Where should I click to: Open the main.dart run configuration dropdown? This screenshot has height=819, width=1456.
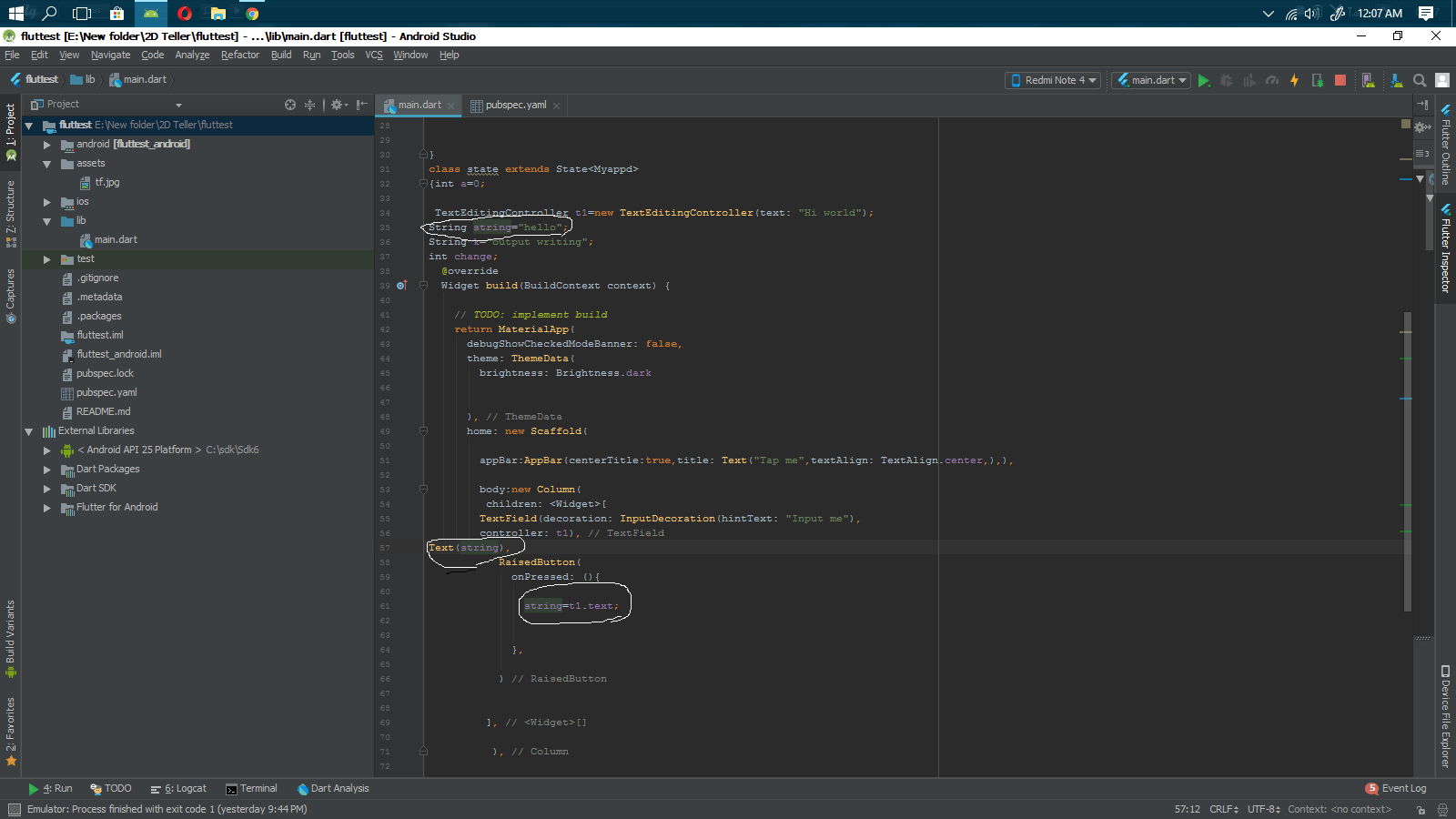(x=1150, y=80)
